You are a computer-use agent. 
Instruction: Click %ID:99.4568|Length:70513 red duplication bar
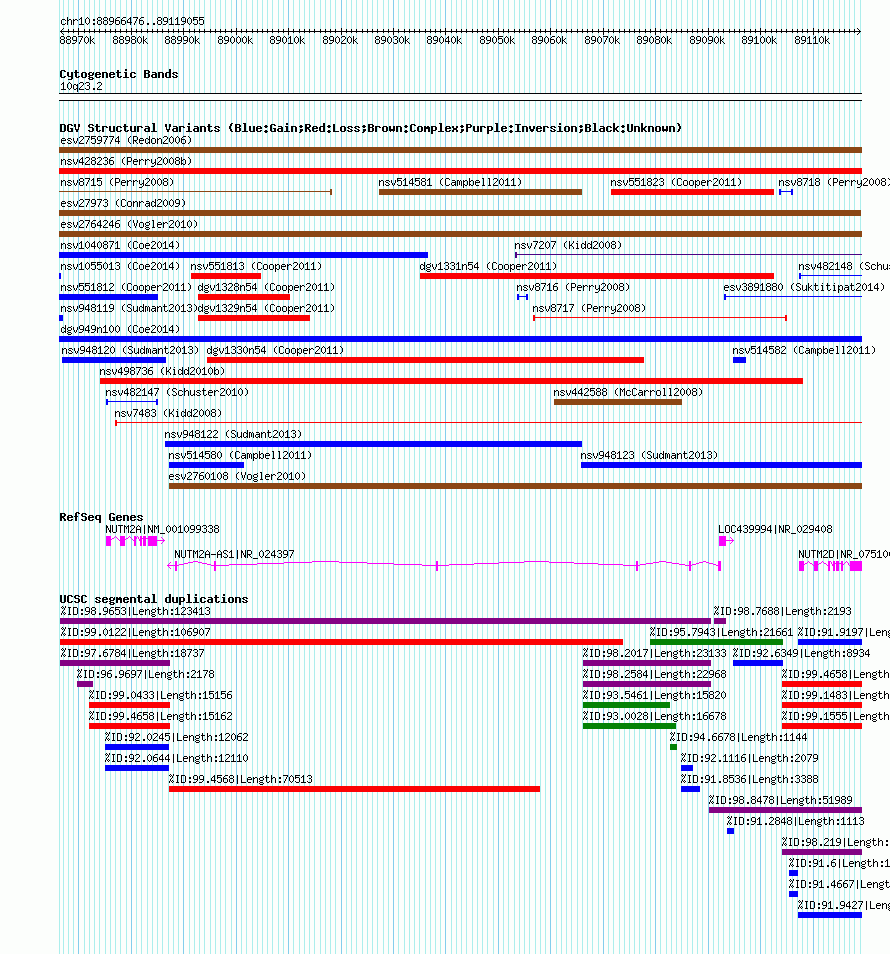(354, 789)
